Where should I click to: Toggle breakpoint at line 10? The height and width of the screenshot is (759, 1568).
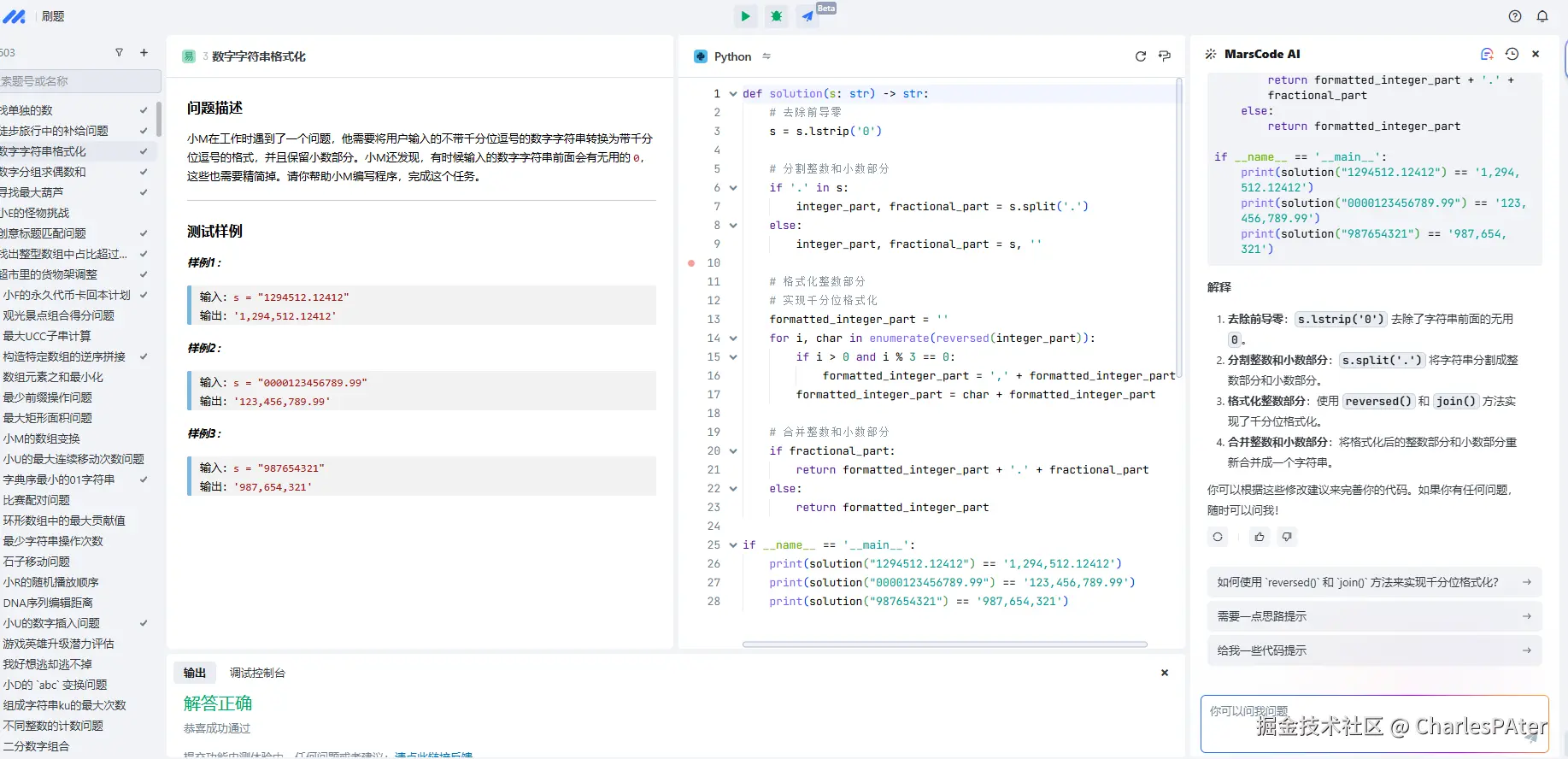[x=691, y=263]
